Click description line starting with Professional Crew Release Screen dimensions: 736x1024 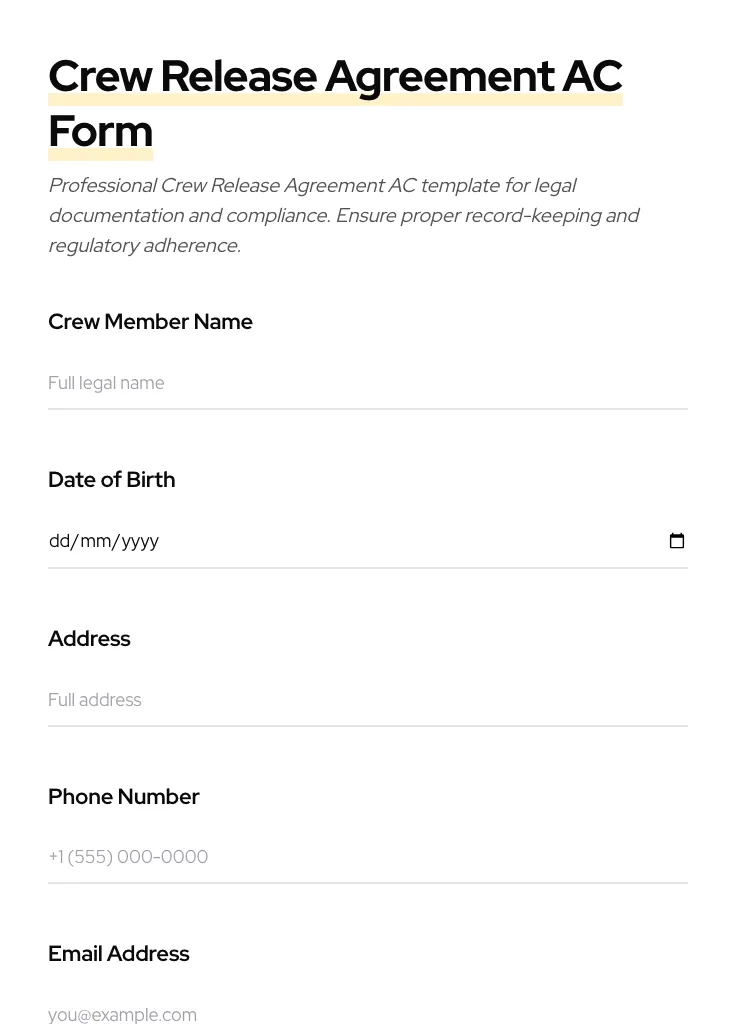click(x=312, y=186)
